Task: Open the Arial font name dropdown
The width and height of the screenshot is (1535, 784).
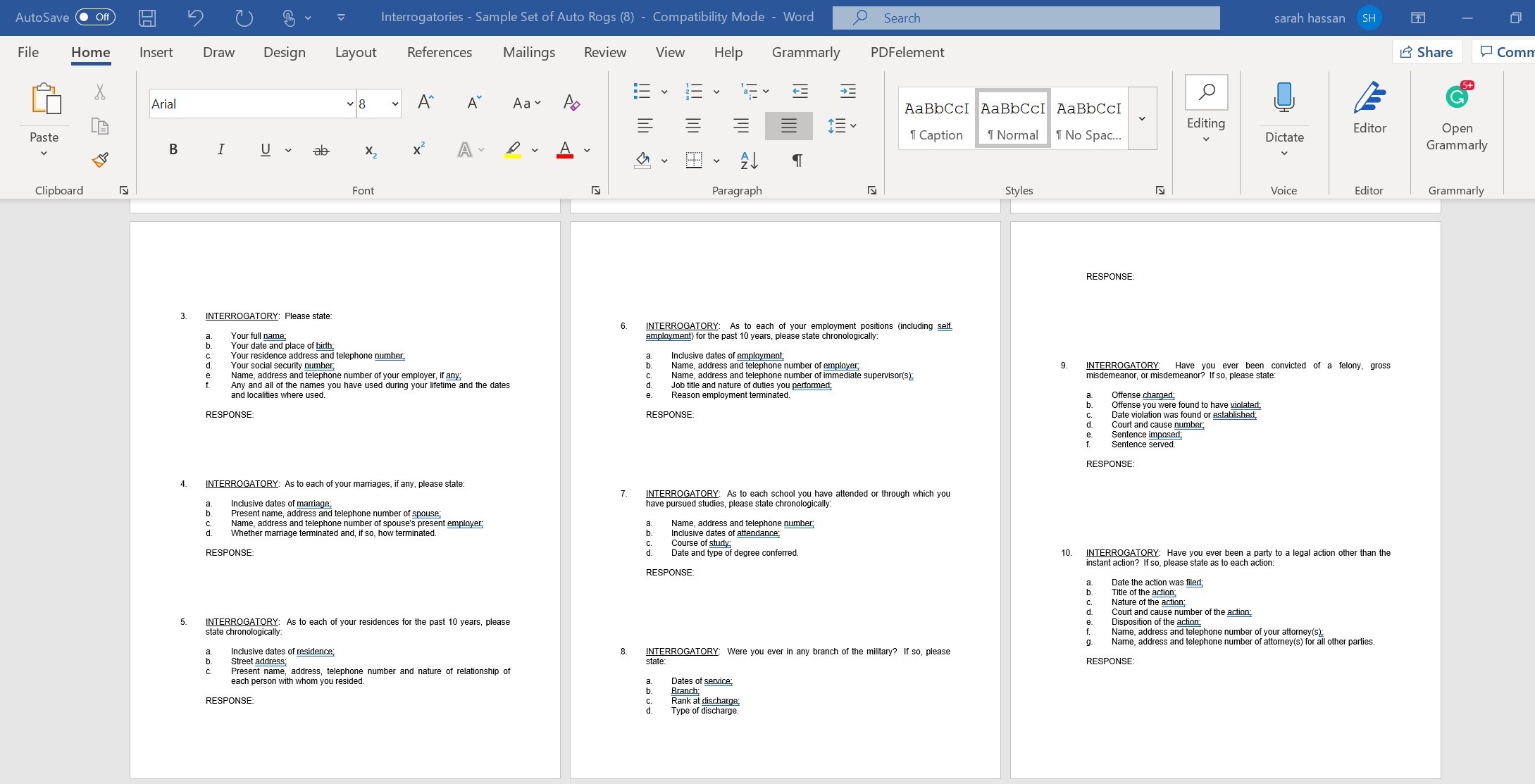Action: coord(349,104)
